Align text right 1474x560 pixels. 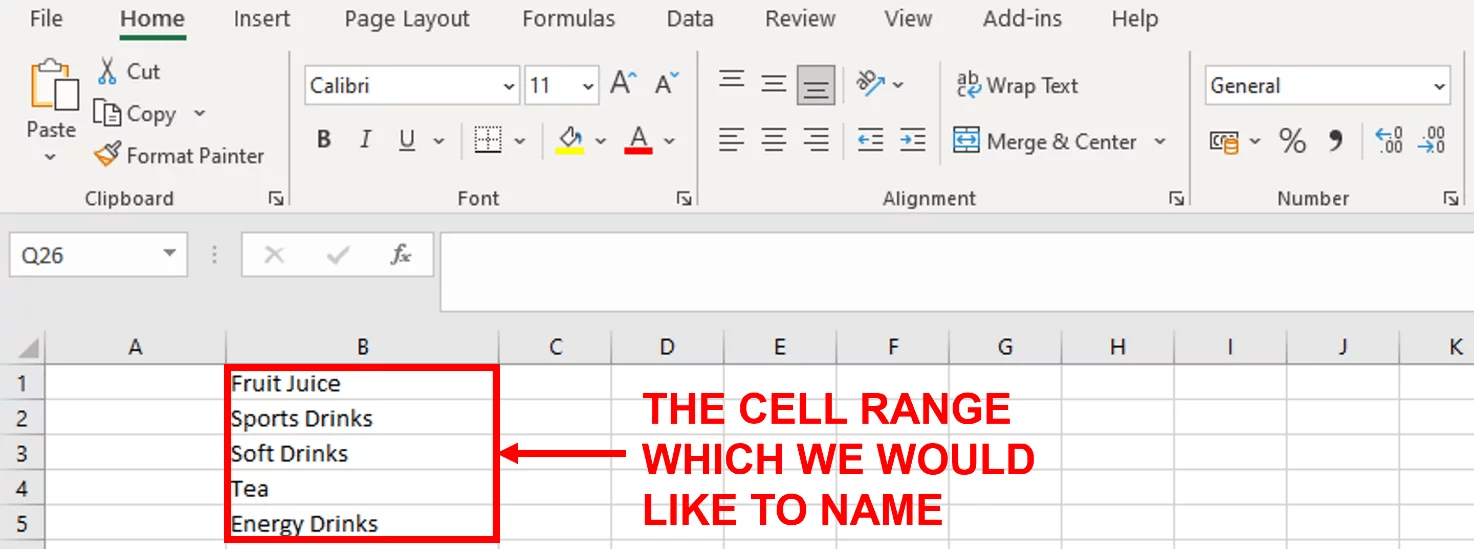click(x=816, y=140)
